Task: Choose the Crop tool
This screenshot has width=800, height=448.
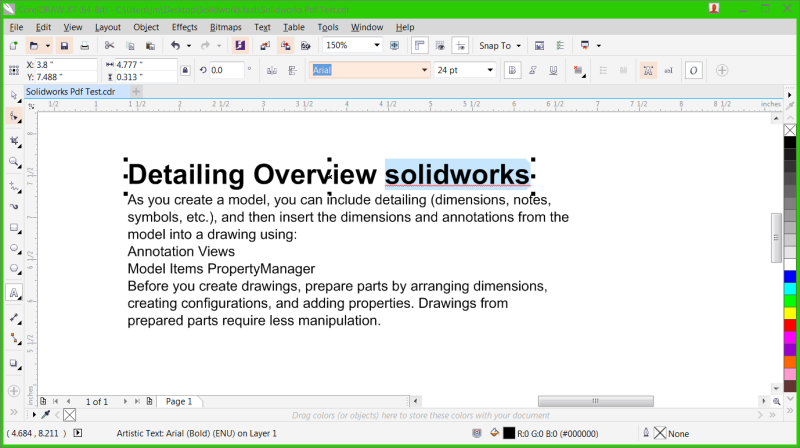Action: (x=14, y=141)
